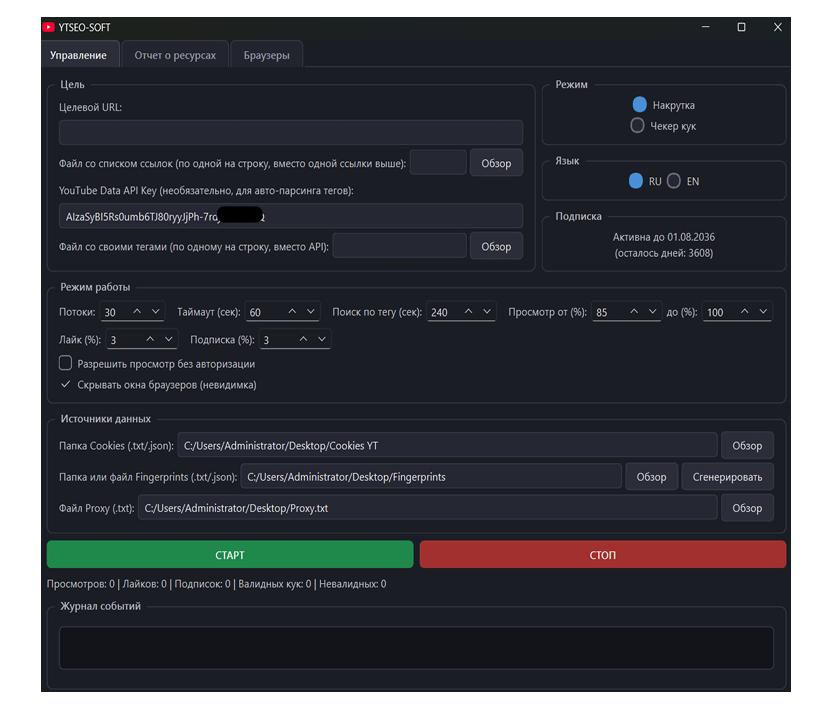Screen dimensions: 828x721
Task: Decrease Поиск по тегу seconds down arrow
Action: (487, 312)
